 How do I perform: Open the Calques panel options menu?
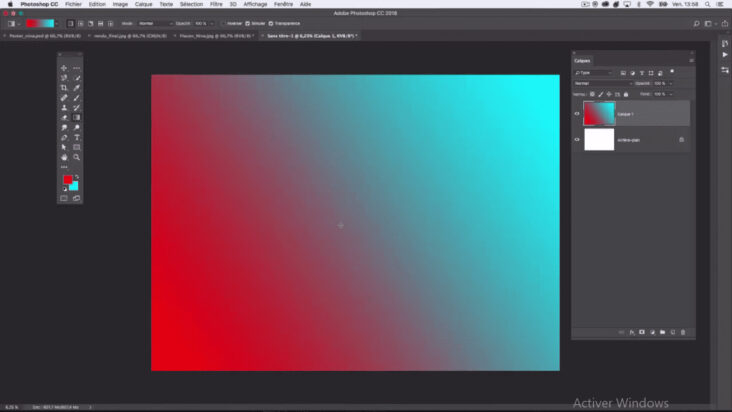(691, 61)
